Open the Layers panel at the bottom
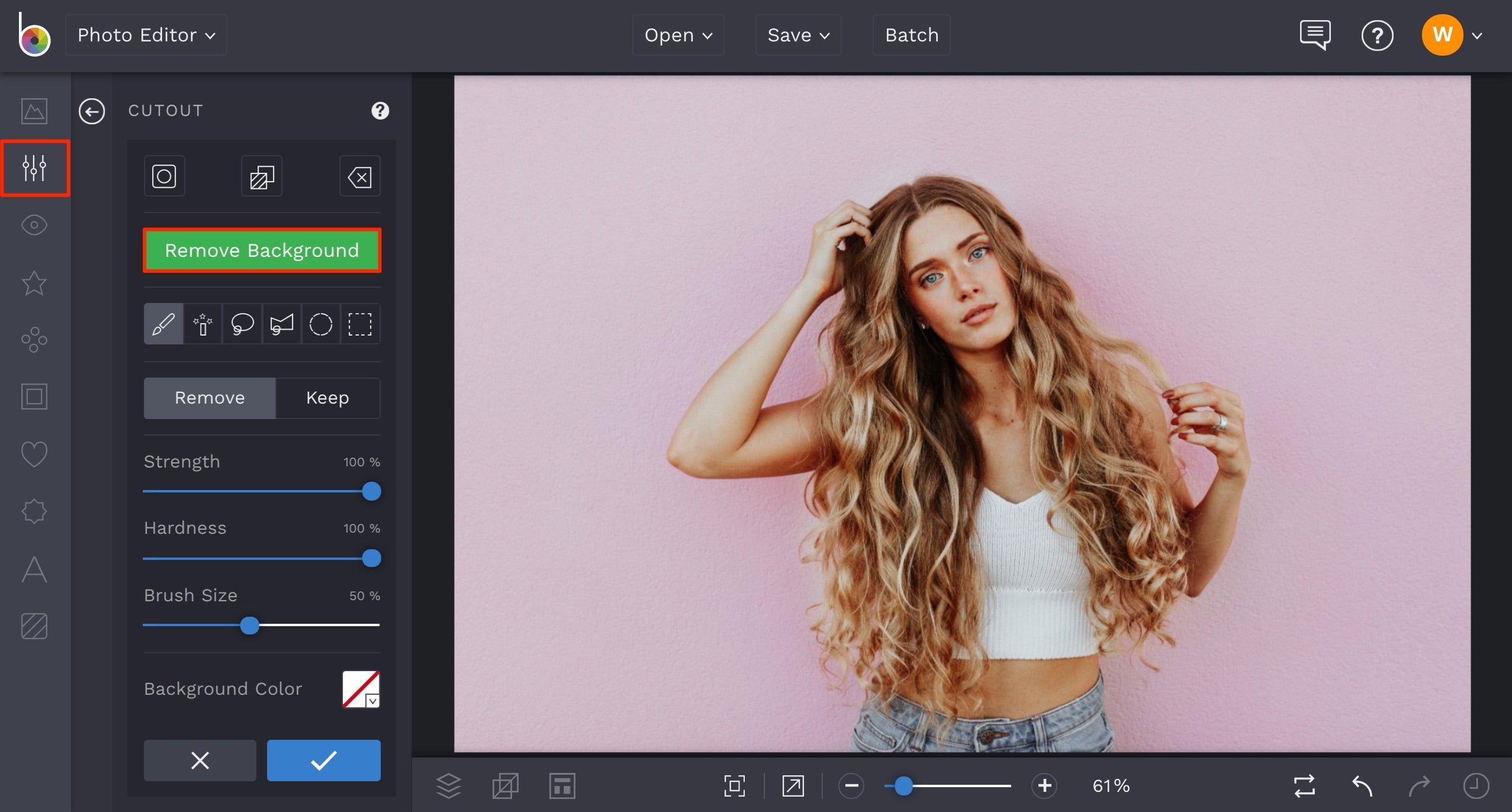 click(x=449, y=785)
